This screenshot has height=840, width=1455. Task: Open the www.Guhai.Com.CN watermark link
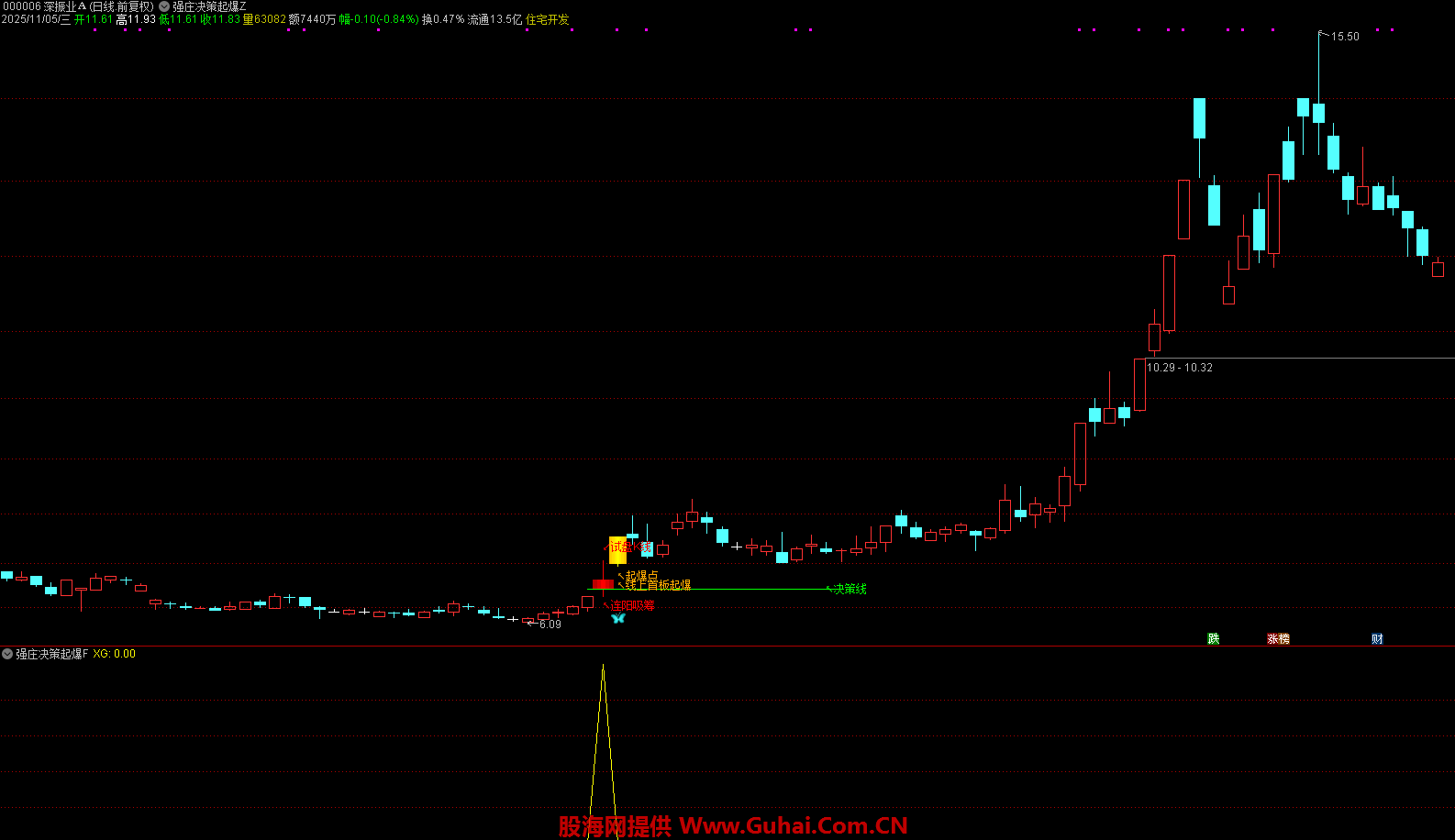[x=733, y=826]
